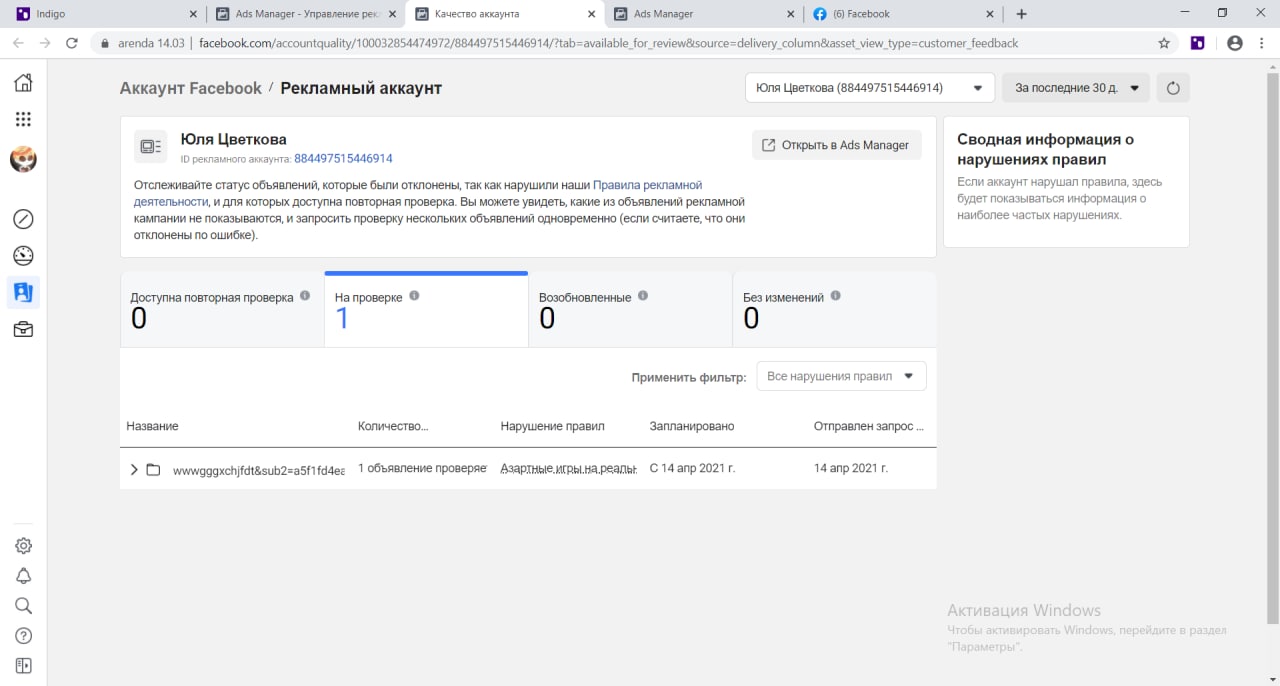Switch to Возобновленные tab
This screenshot has height=686, width=1280.
630,310
